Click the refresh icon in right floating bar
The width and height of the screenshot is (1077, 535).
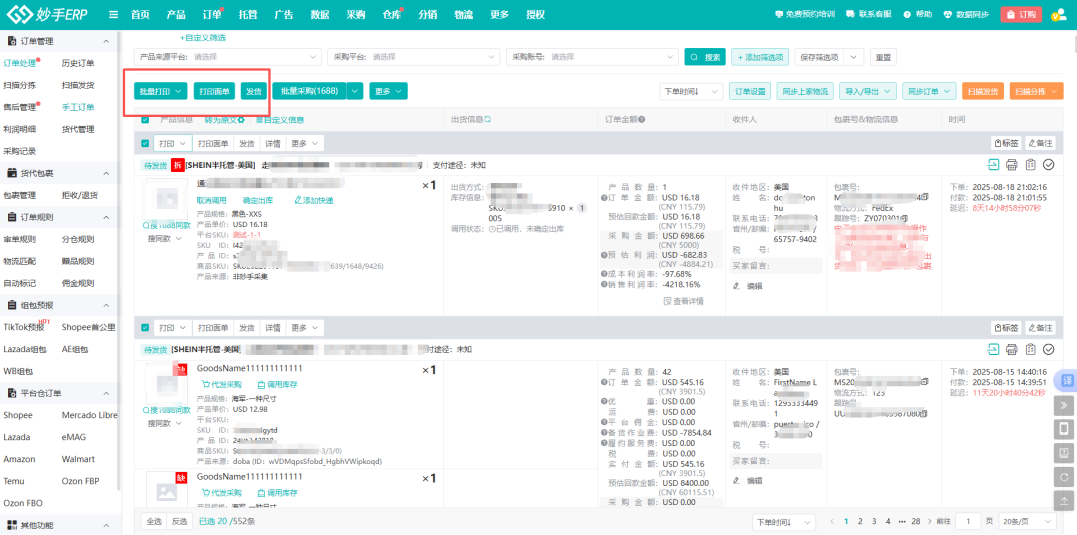(1066, 477)
